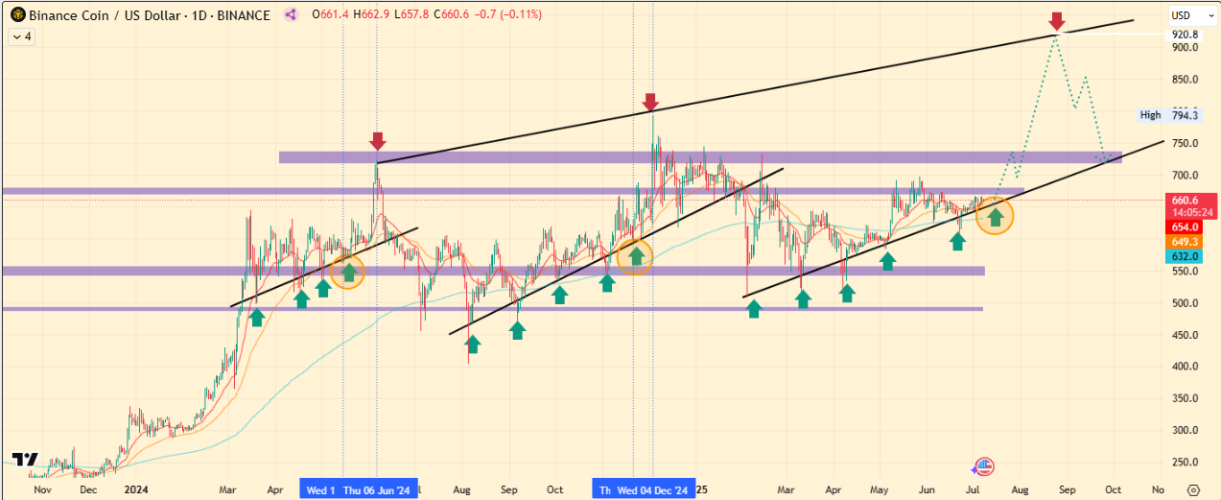
Task: Click the teal 632.0 moving average label
Action: coord(1186,257)
